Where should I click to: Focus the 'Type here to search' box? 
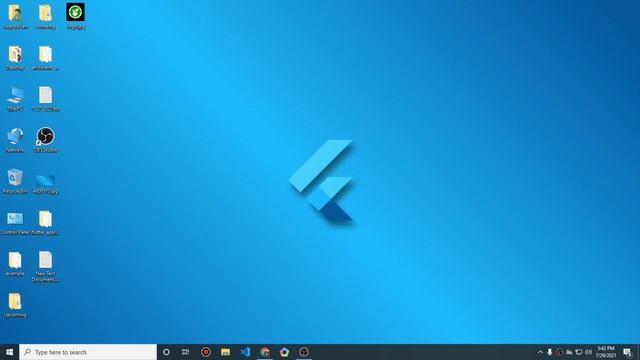pos(88,352)
